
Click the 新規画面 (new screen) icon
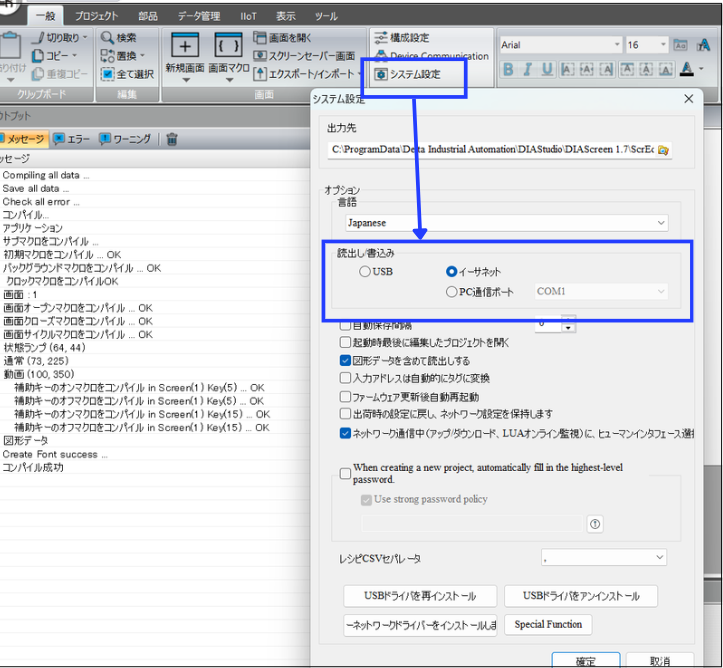coord(186,47)
